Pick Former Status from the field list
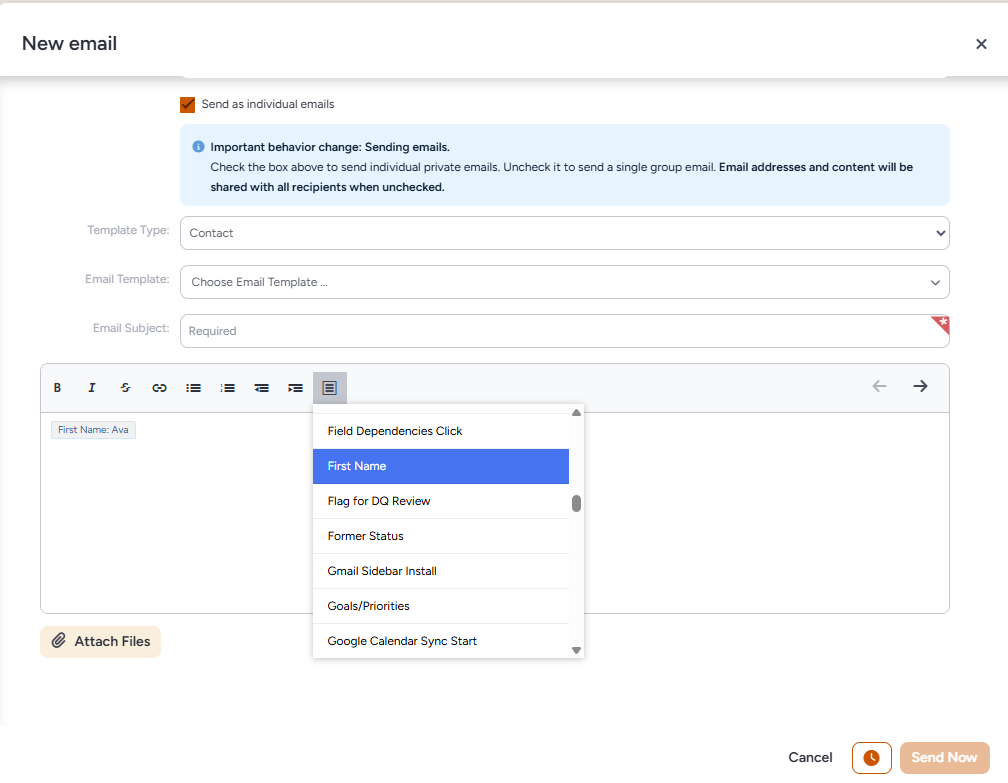Image resolution: width=1008 pixels, height=783 pixels. [x=441, y=536]
